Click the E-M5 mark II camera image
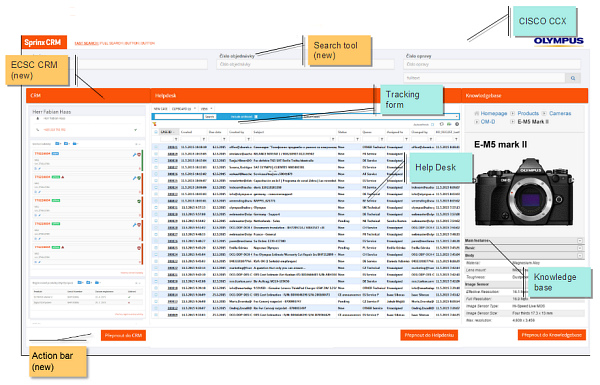 pos(525,192)
